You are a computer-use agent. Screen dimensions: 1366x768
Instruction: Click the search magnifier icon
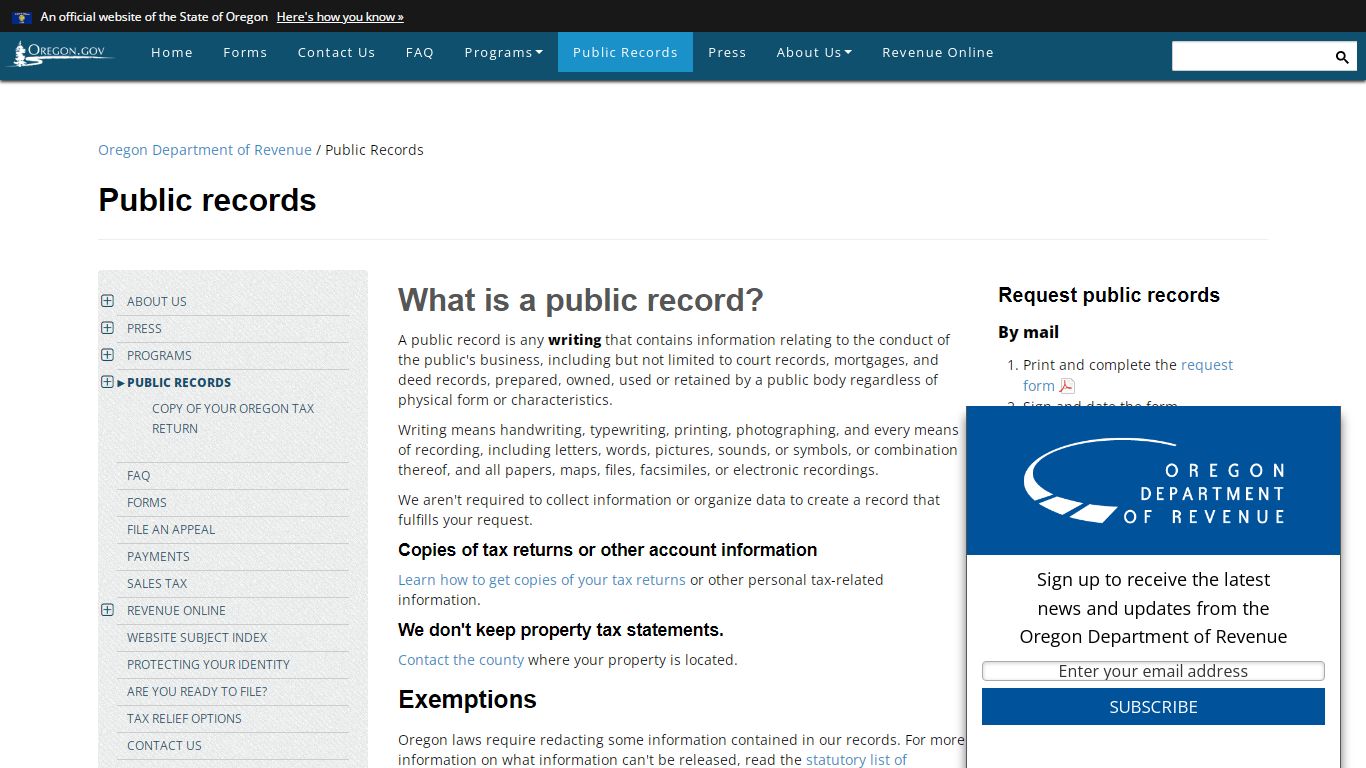click(1342, 57)
